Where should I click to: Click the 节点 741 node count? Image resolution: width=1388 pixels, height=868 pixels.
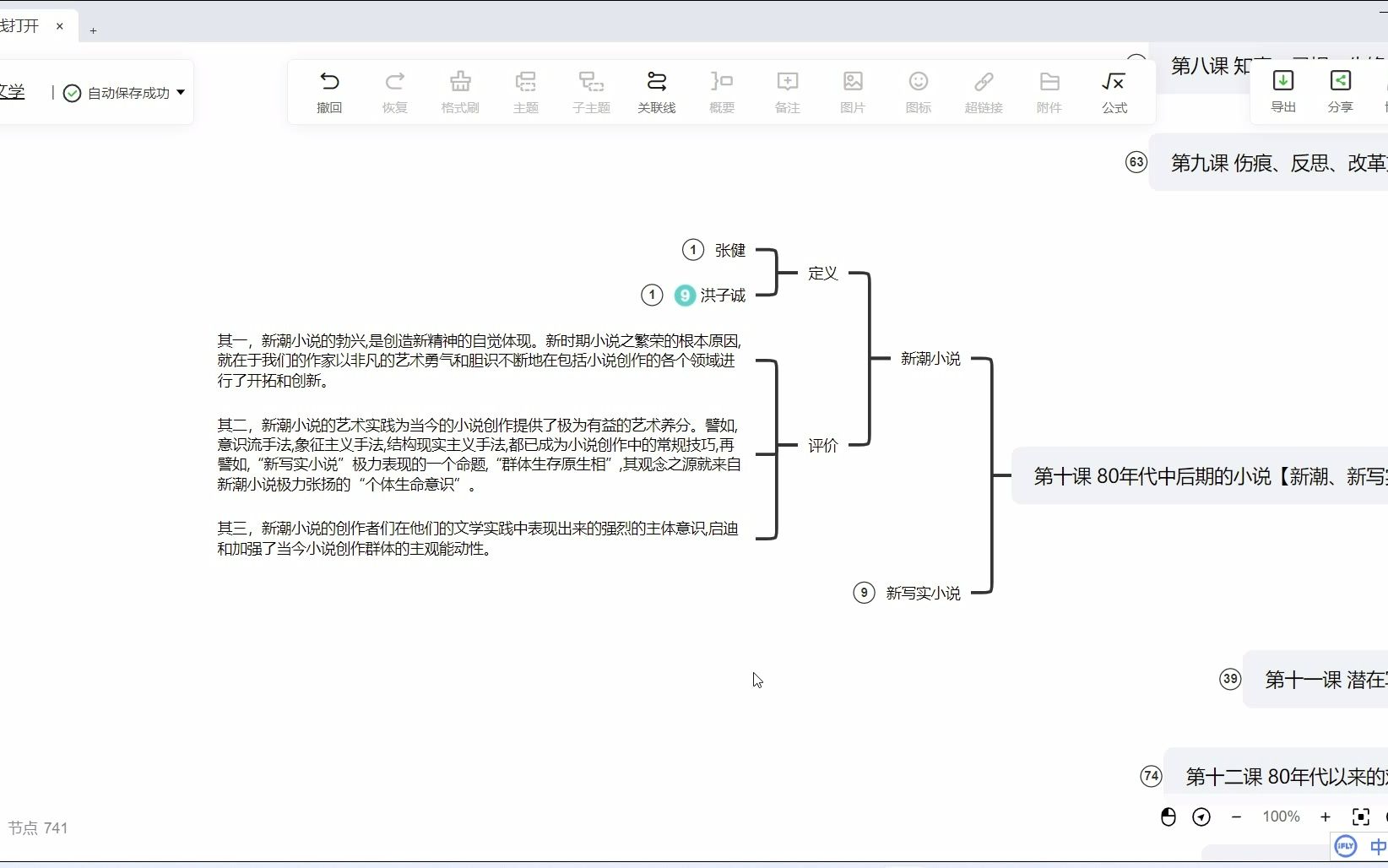tap(38, 828)
